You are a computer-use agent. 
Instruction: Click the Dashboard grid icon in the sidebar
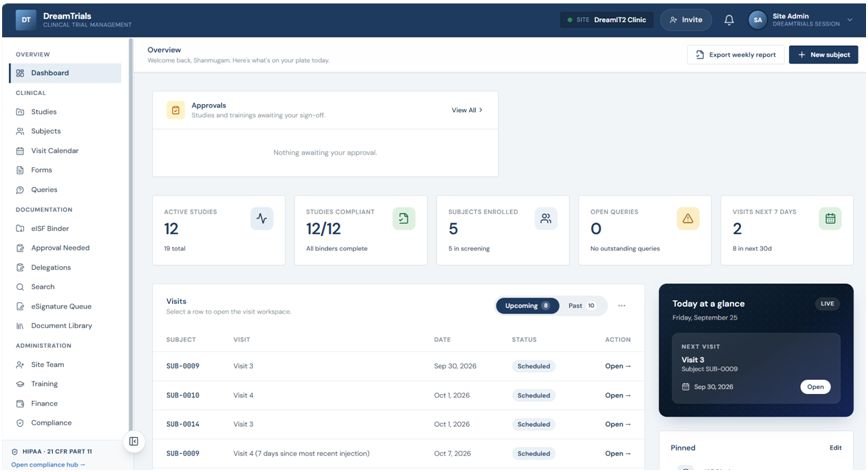pyautogui.click(x=20, y=73)
